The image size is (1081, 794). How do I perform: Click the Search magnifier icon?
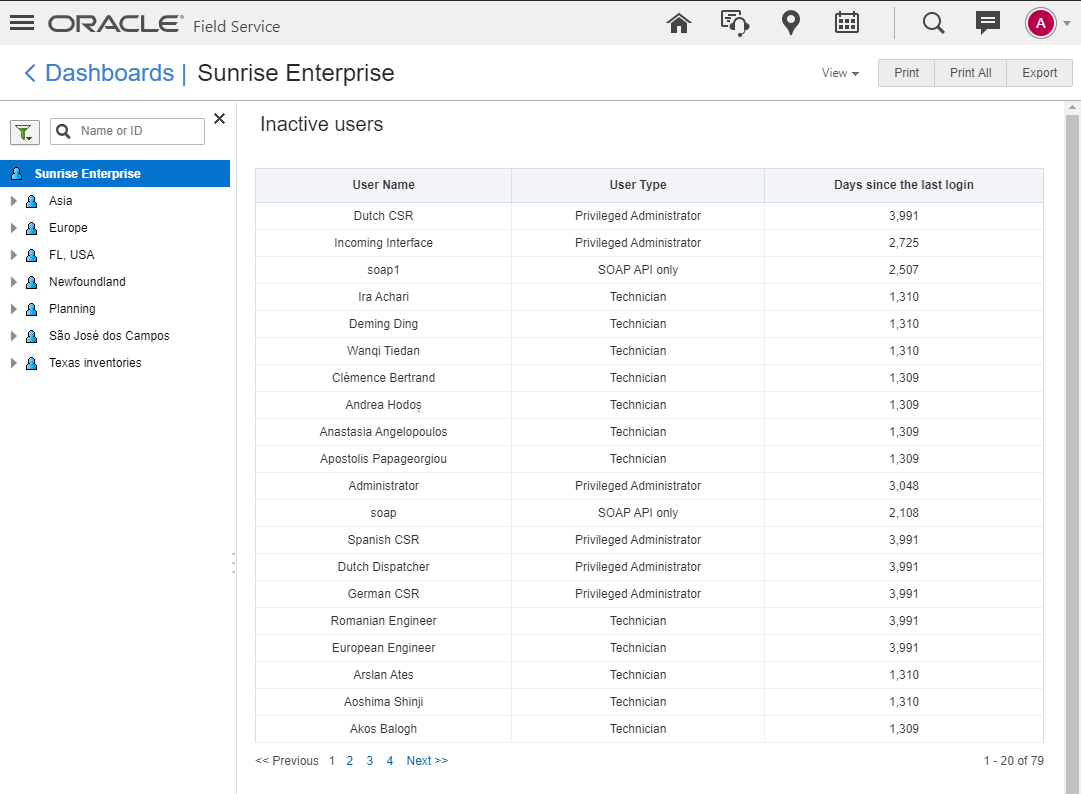click(933, 23)
